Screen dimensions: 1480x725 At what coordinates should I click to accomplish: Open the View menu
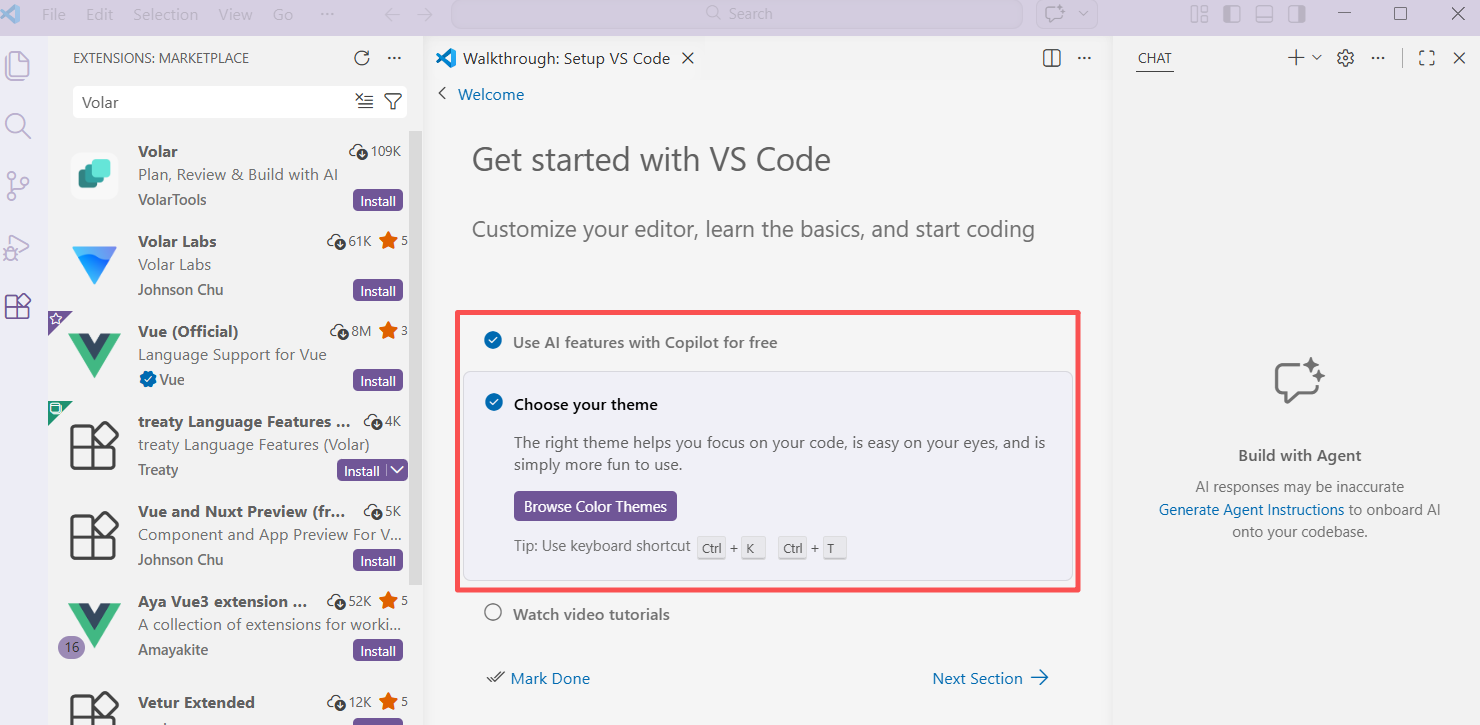pos(235,14)
